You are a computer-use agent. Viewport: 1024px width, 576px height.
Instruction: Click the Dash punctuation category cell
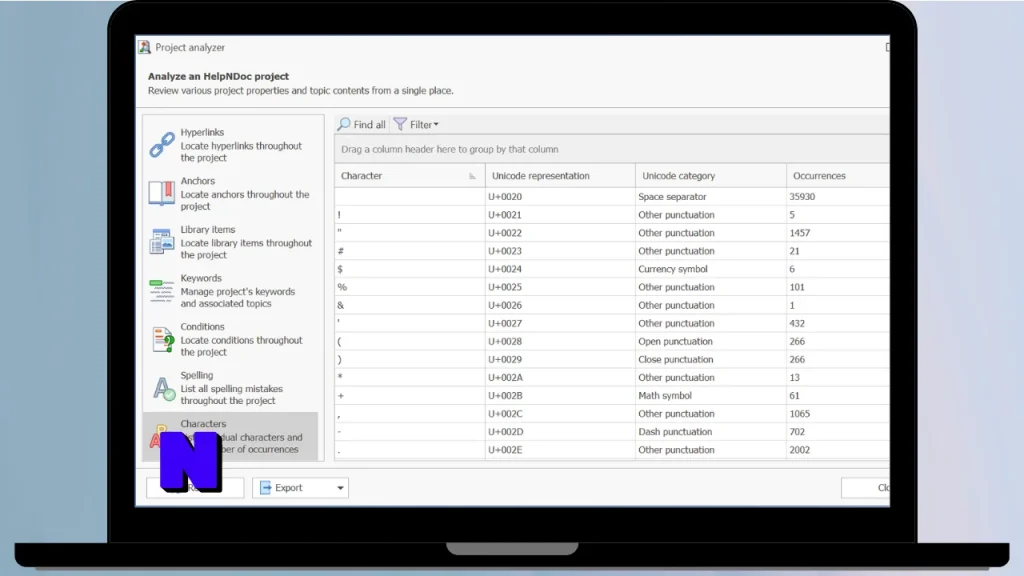711,432
